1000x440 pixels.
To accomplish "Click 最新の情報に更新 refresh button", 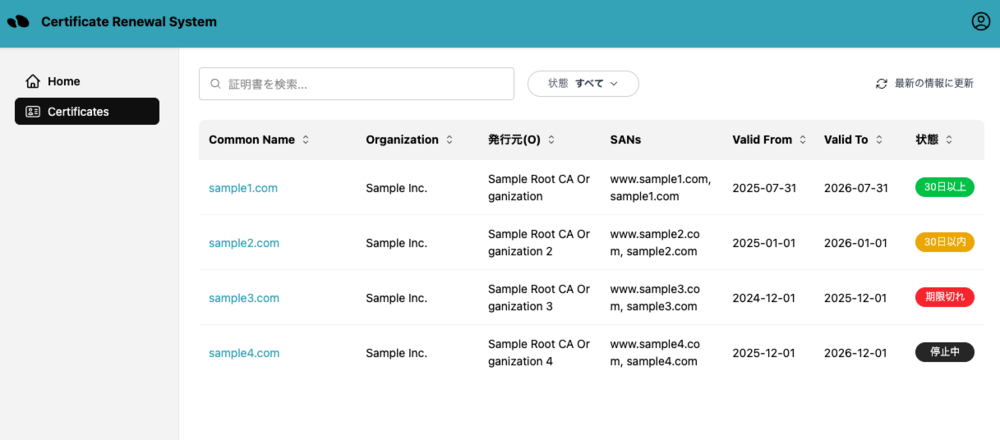I will click(x=924, y=84).
